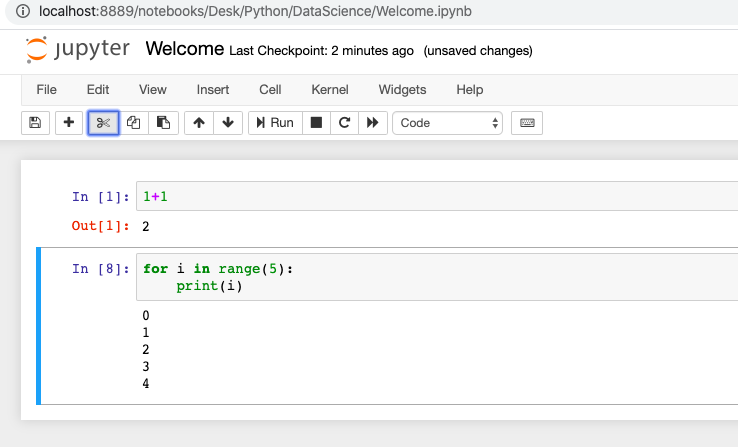
Task: Interrupt the kernel with stop icon
Action: click(x=316, y=123)
